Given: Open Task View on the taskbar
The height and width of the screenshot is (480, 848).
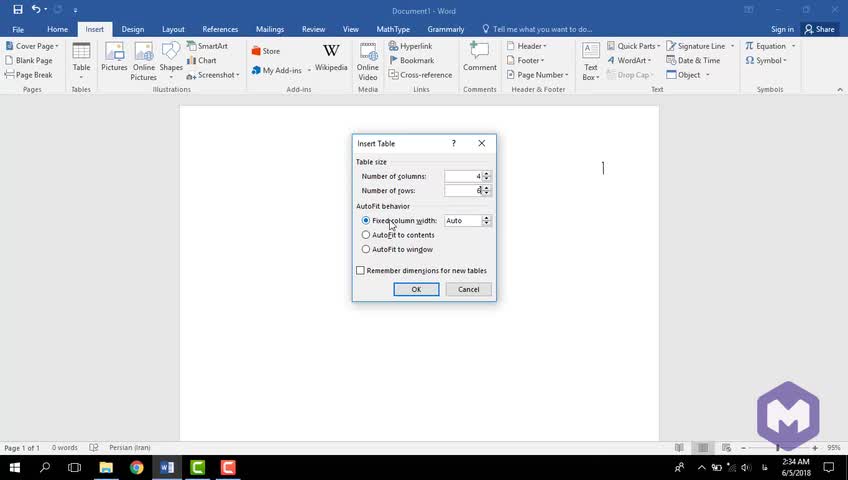Looking at the screenshot, I should (x=74, y=467).
